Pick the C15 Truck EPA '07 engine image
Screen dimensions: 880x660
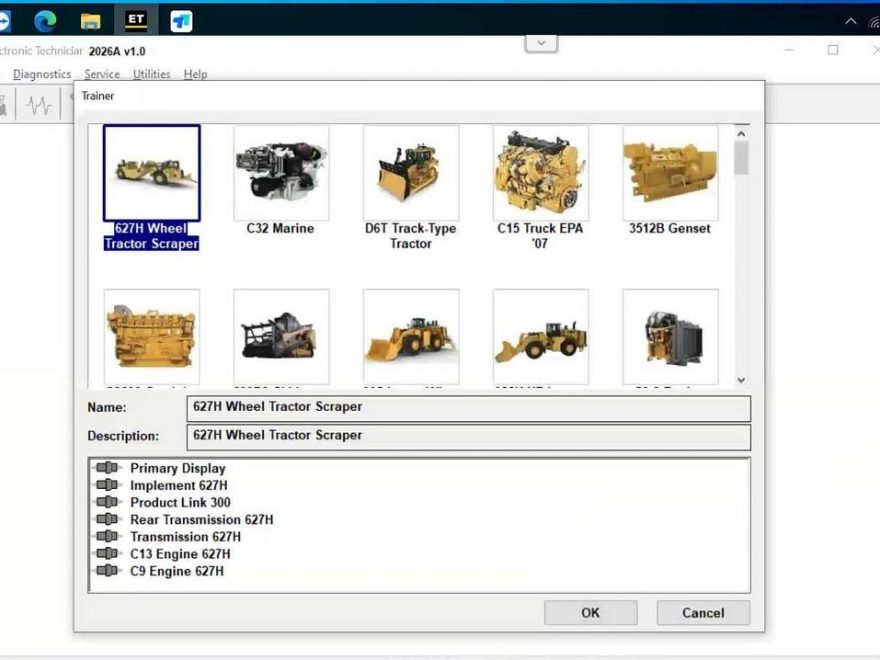point(540,173)
